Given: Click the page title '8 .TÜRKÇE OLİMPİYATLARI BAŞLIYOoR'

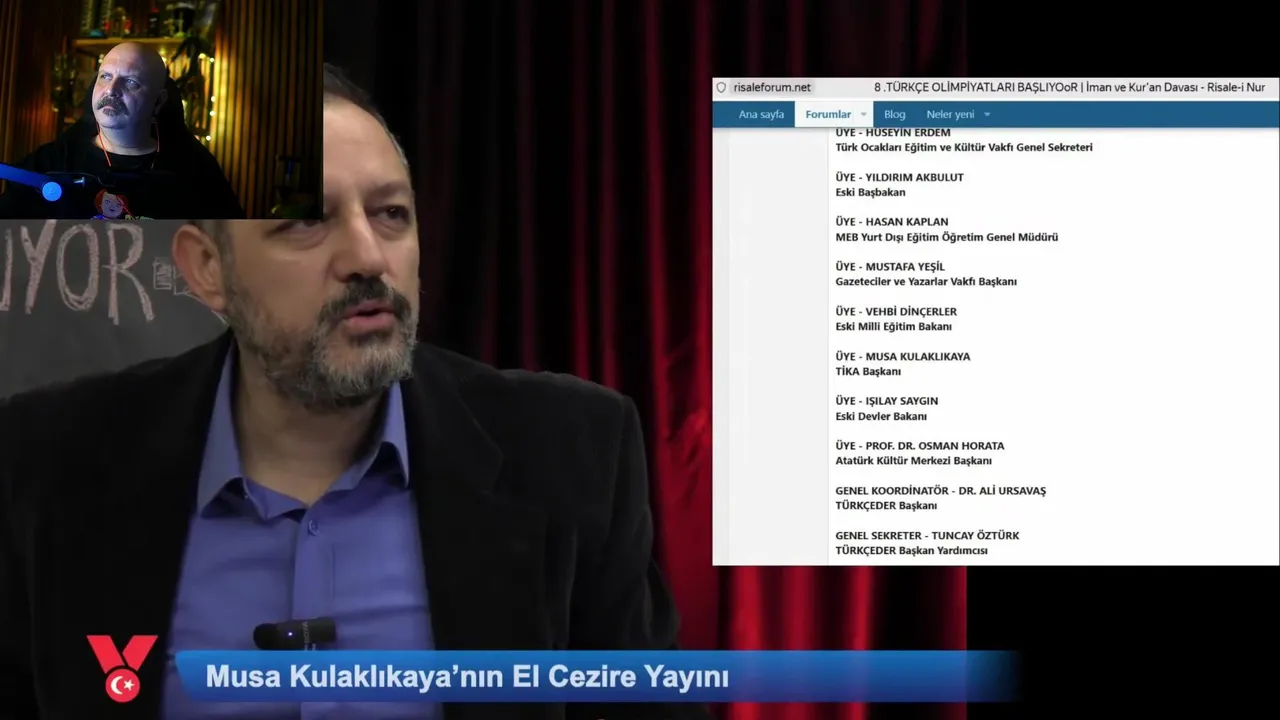Looking at the screenshot, I should (975, 87).
